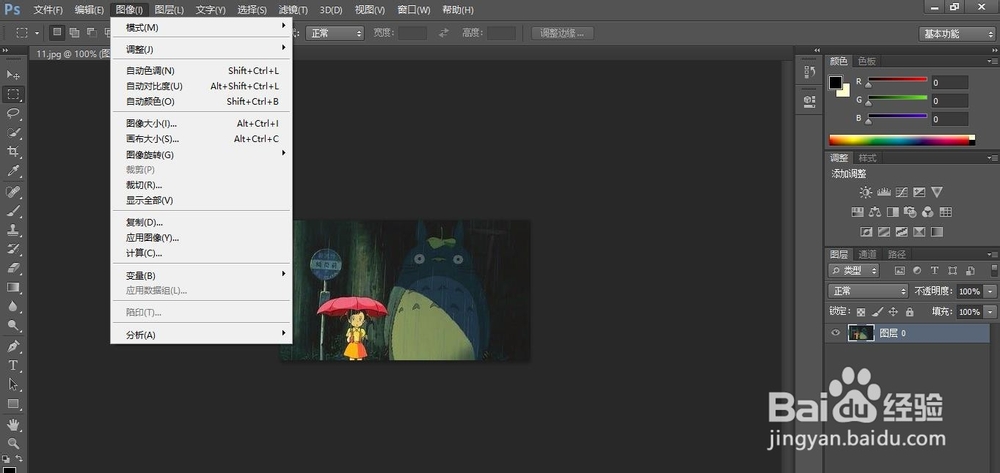
Task: Toggle lock position in Layers panel
Action: tap(893, 312)
